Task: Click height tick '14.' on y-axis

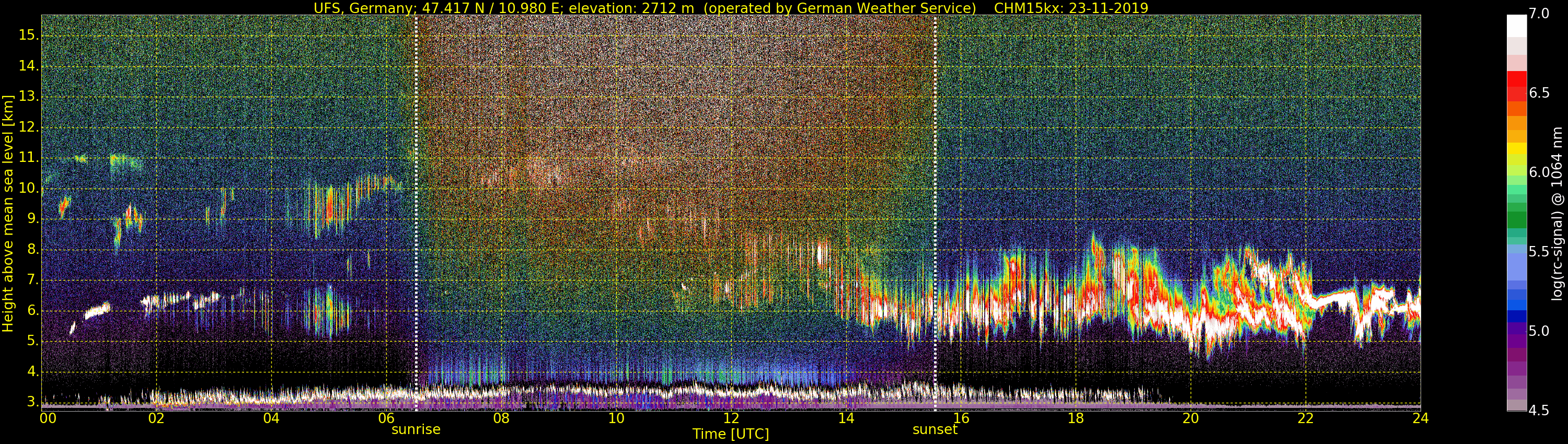Action: click(x=28, y=66)
